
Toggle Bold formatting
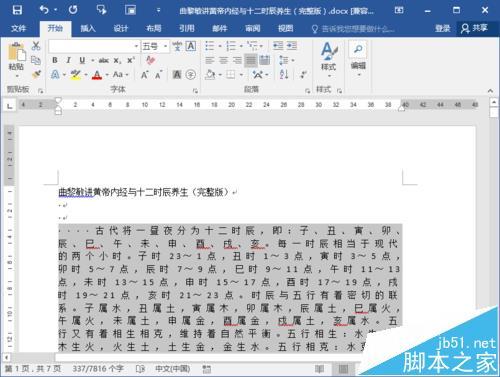[55, 60]
